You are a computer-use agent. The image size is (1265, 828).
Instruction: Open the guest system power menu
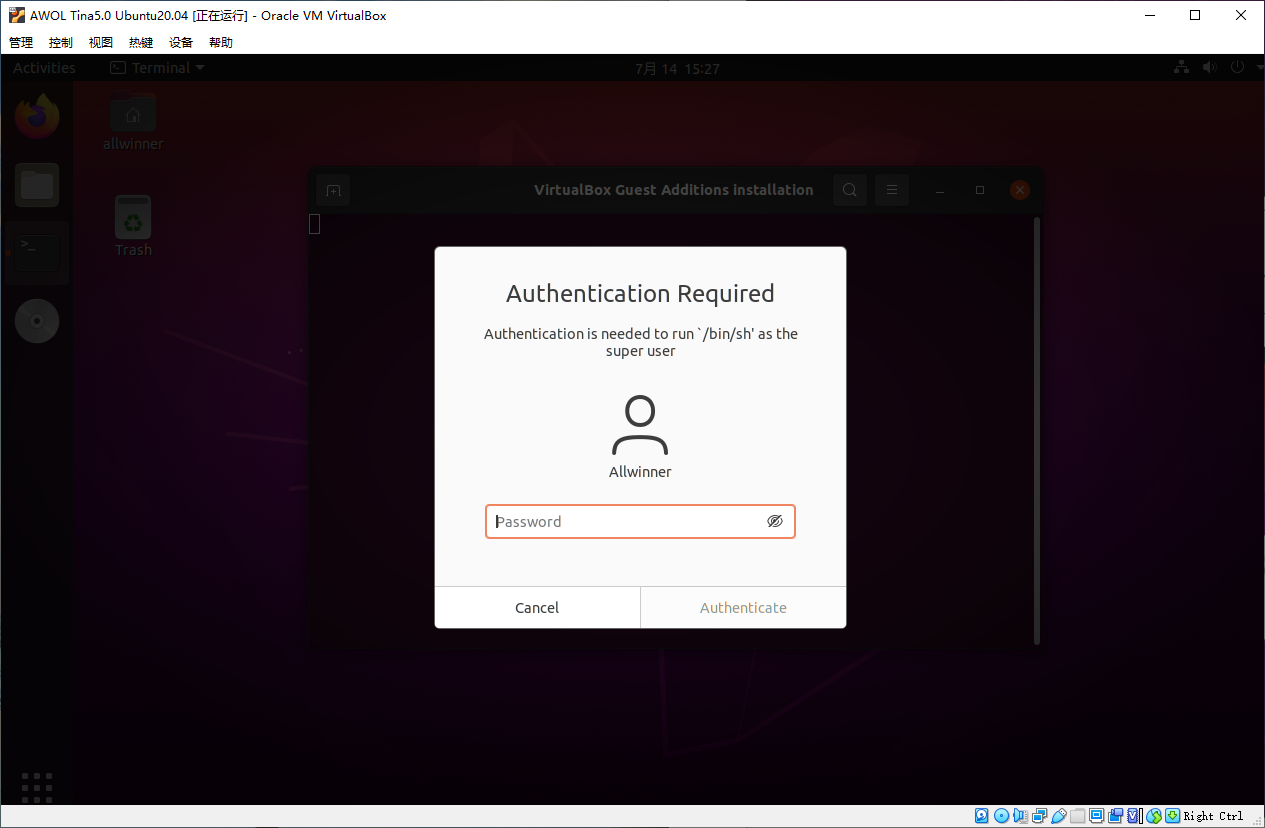[x=1241, y=68]
